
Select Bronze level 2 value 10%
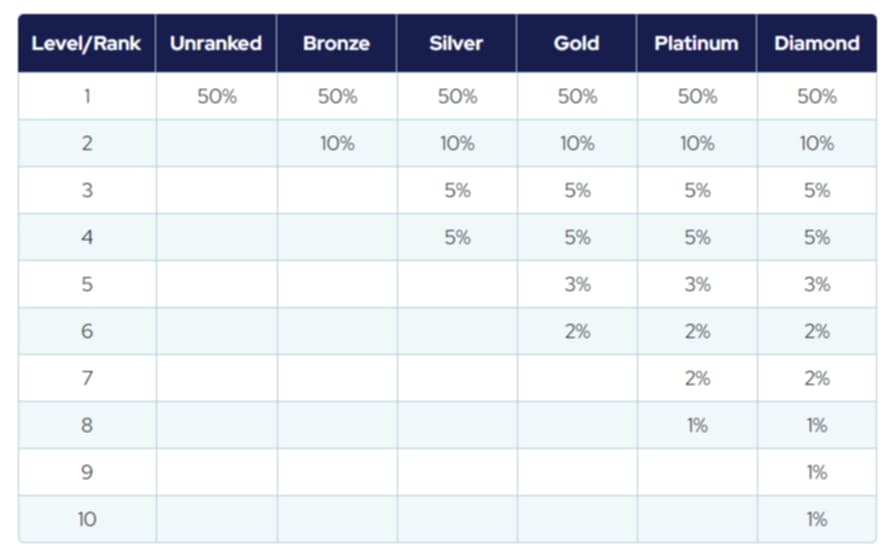point(337,143)
